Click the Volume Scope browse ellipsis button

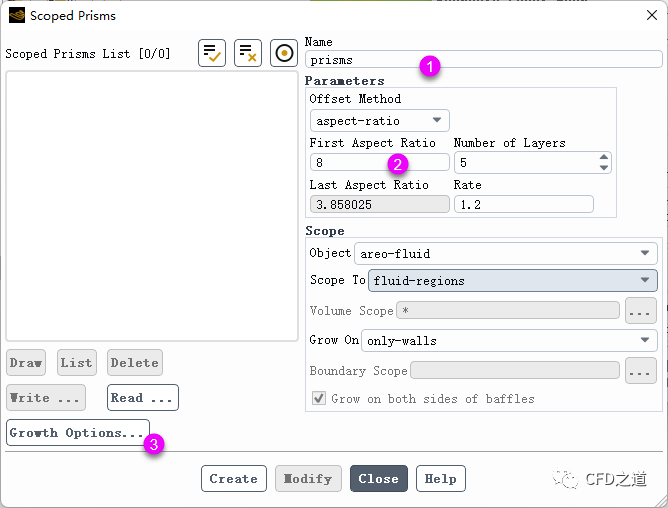(x=640, y=311)
